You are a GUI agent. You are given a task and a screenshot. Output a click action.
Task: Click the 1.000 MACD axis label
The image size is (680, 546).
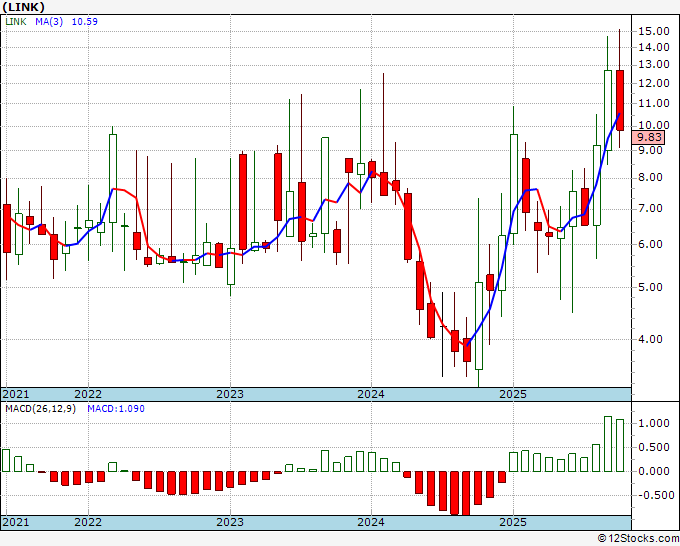click(654, 424)
